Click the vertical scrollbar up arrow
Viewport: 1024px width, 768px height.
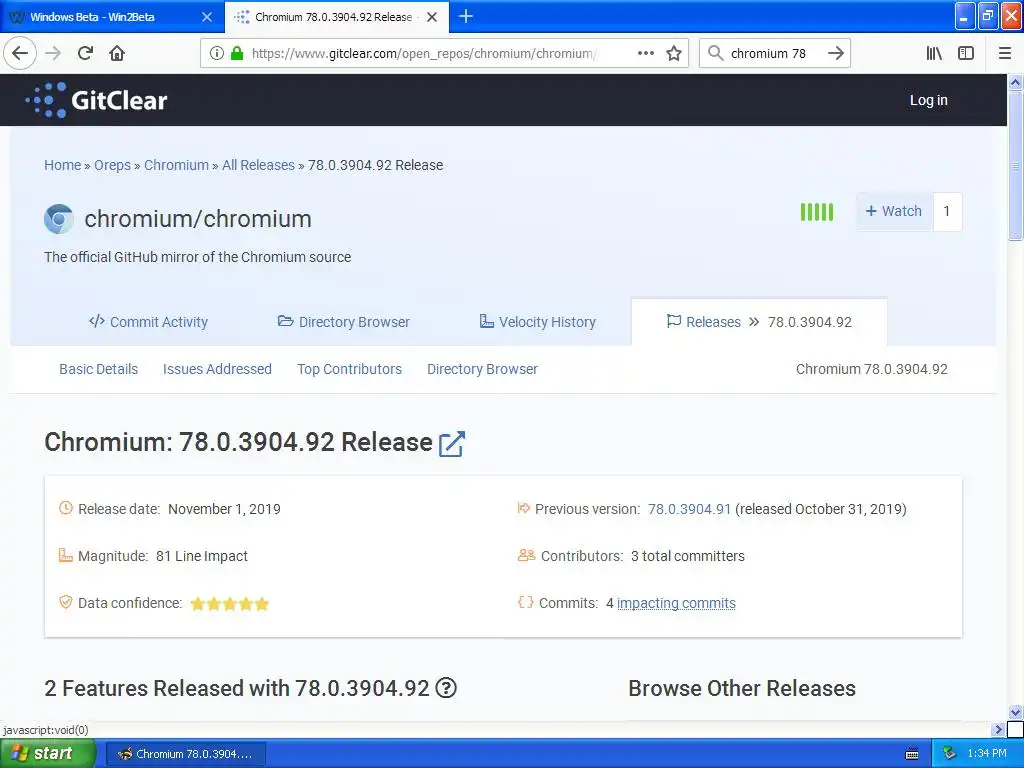(1016, 82)
